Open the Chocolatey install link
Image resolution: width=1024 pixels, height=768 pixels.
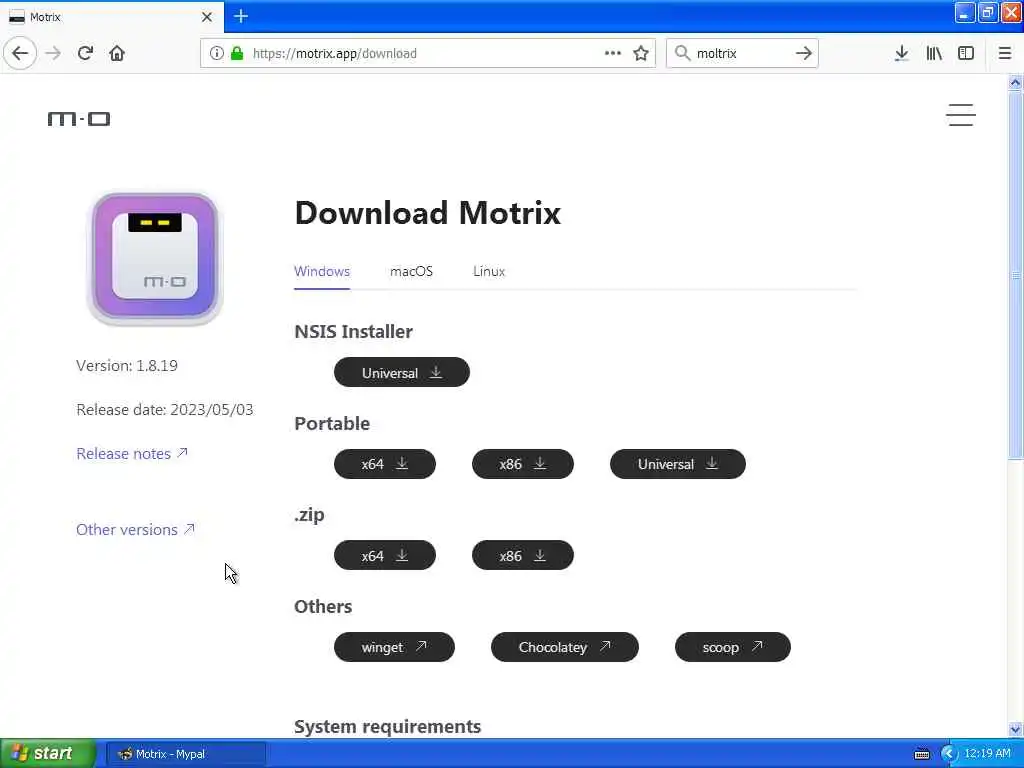point(564,647)
